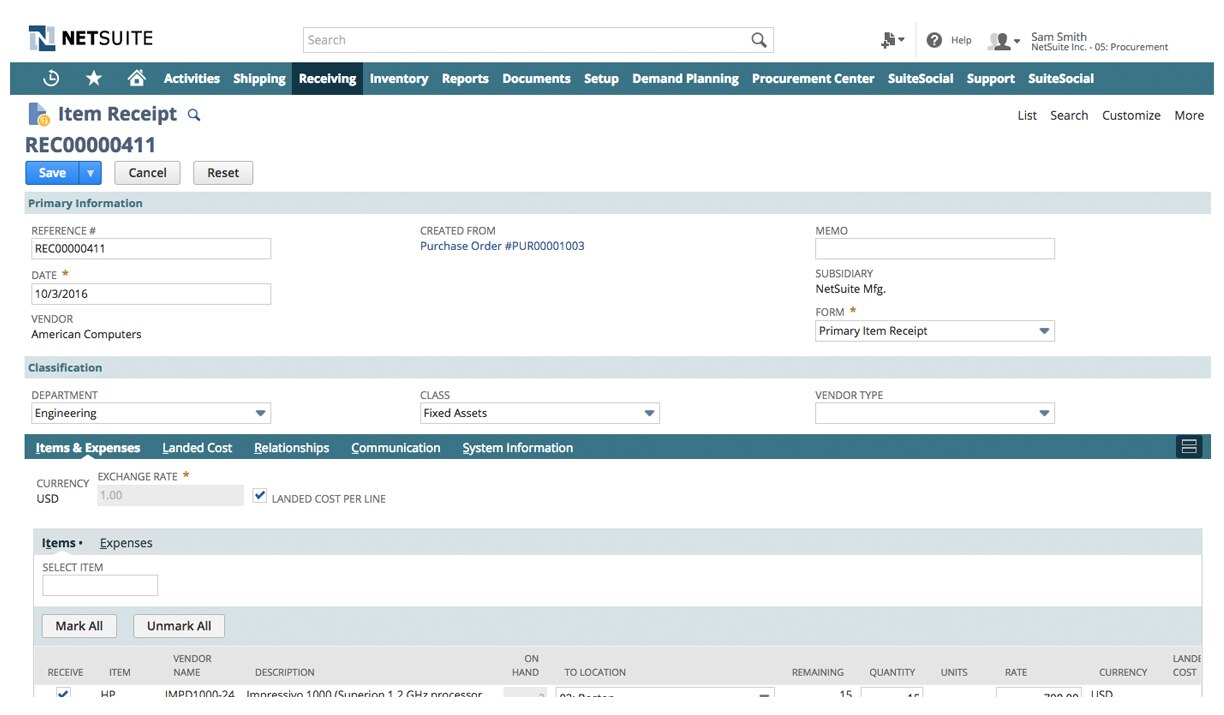Click the Help question mark icon
1224x715 pixels.
tap(934, 40)
